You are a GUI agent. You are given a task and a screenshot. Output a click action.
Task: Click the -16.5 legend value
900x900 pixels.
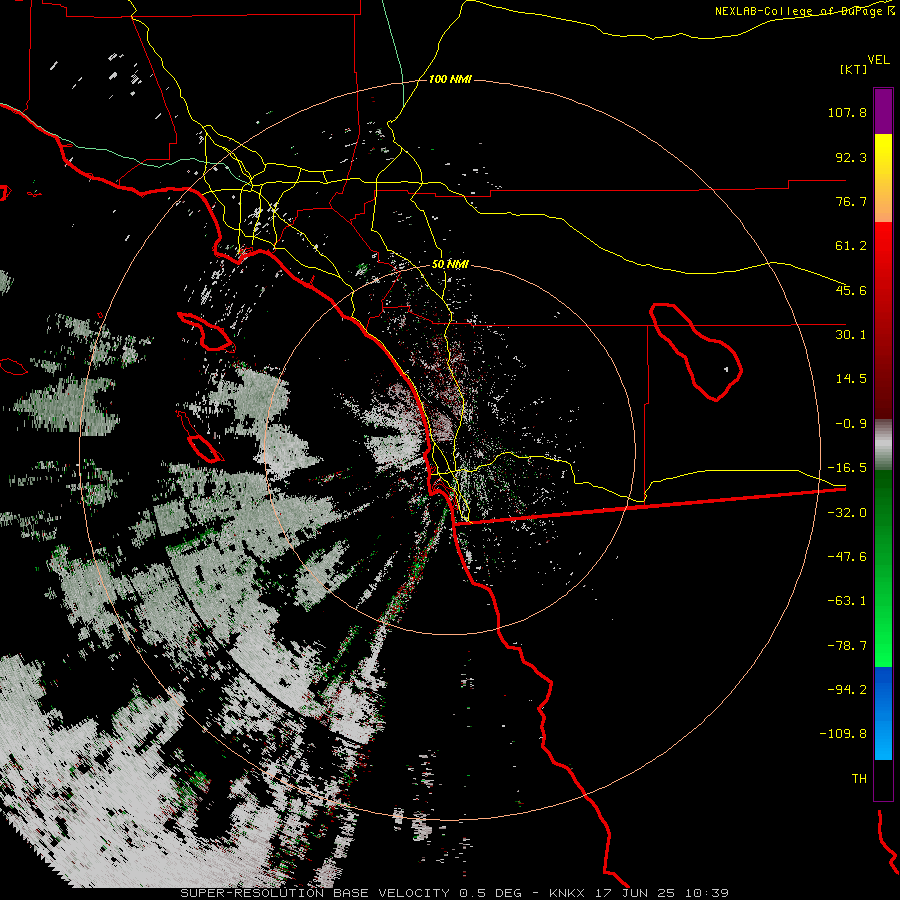click(847, 468)
